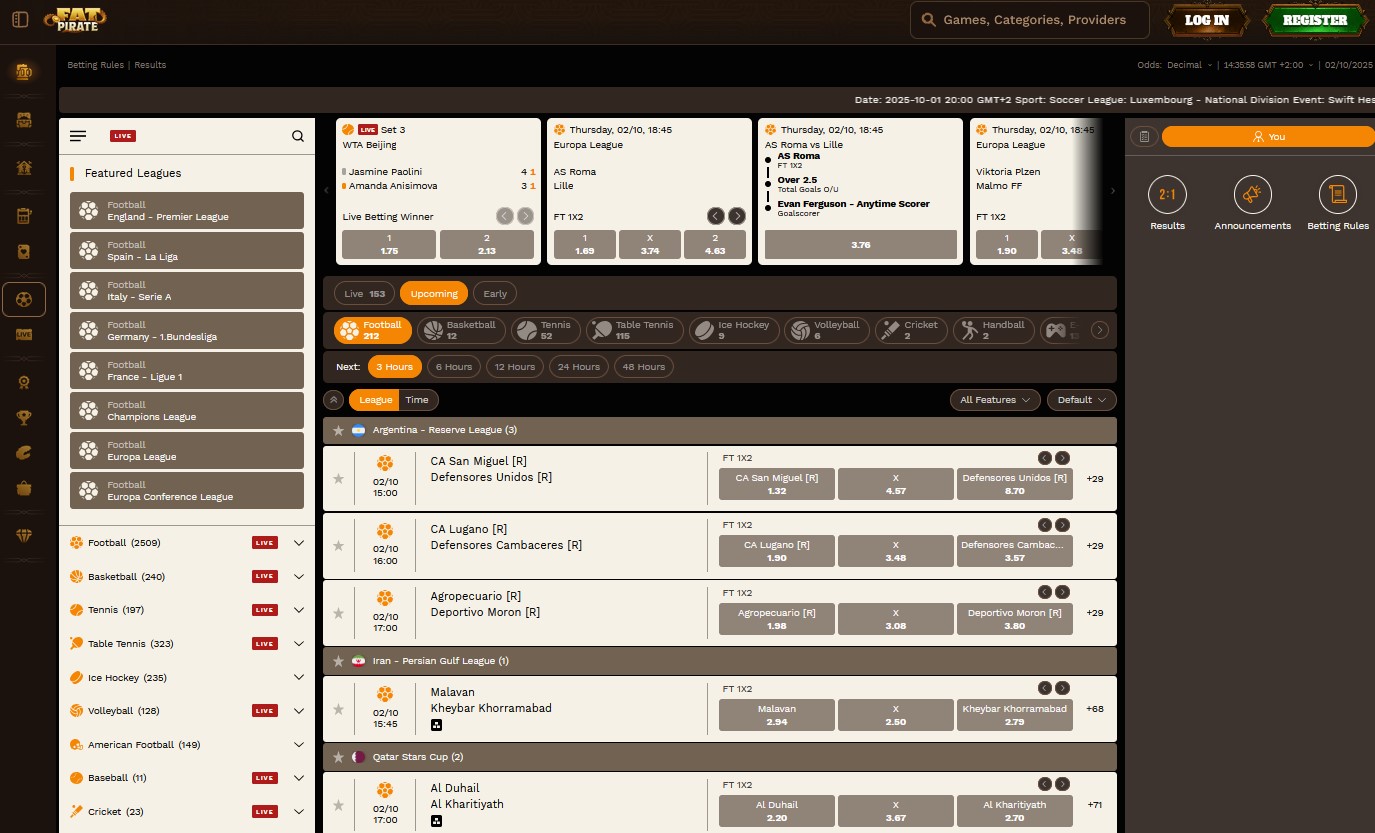This screenshot has height=833, width=1375.
Task: Switch to the Upcoming tab
Action: [433, 293]
